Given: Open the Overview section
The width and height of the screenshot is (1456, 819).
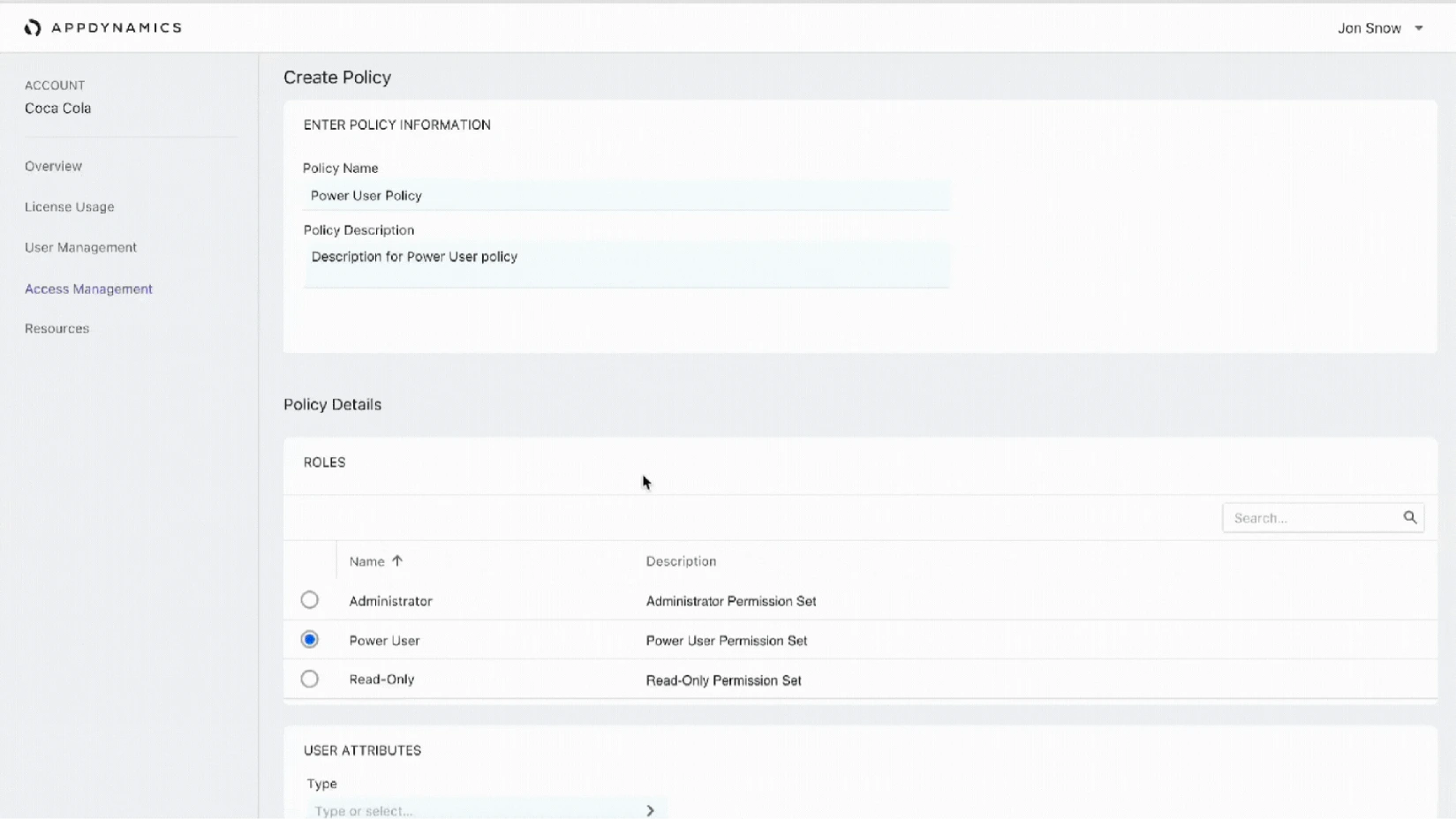Looking at the screenshot, I should (x=53, y=166).
